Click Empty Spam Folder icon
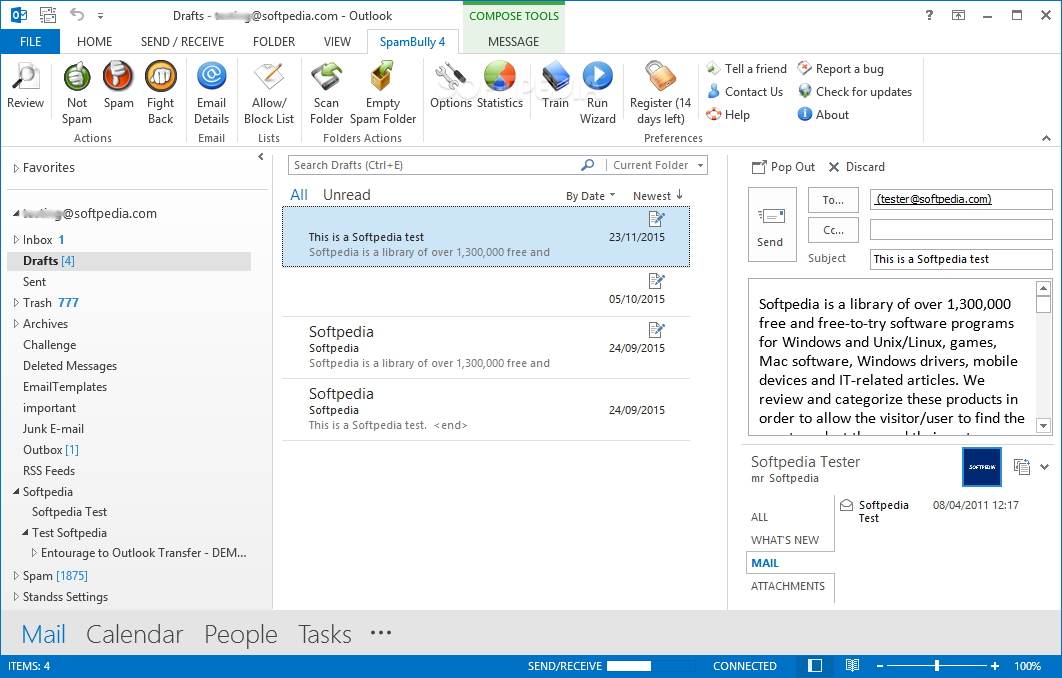 (383, 77)
